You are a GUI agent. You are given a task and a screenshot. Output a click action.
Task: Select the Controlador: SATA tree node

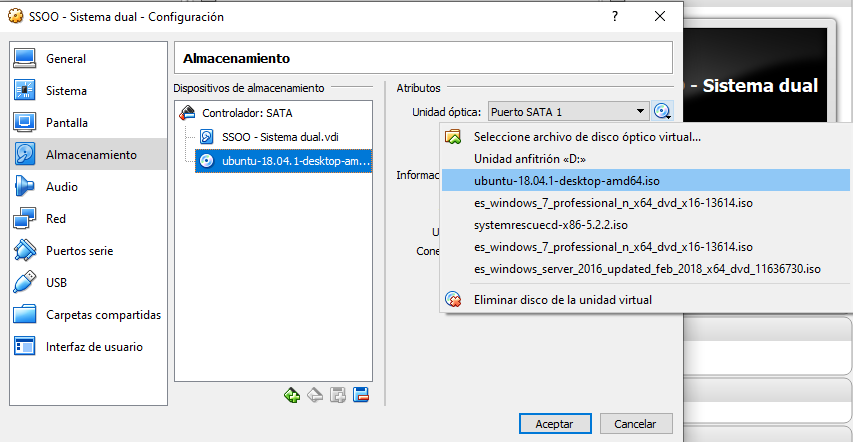[x=246, y=113]
